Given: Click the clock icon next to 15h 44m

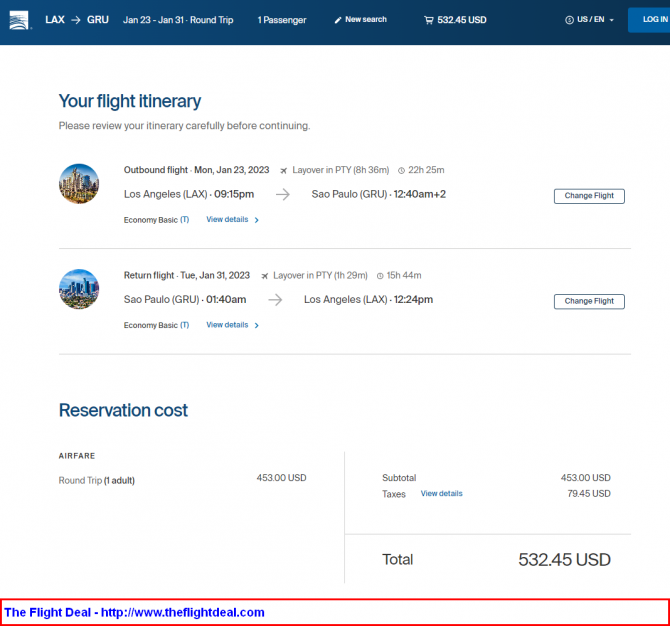Looking at the screenshot, I should pyautogui.click(x=380, y=276).
